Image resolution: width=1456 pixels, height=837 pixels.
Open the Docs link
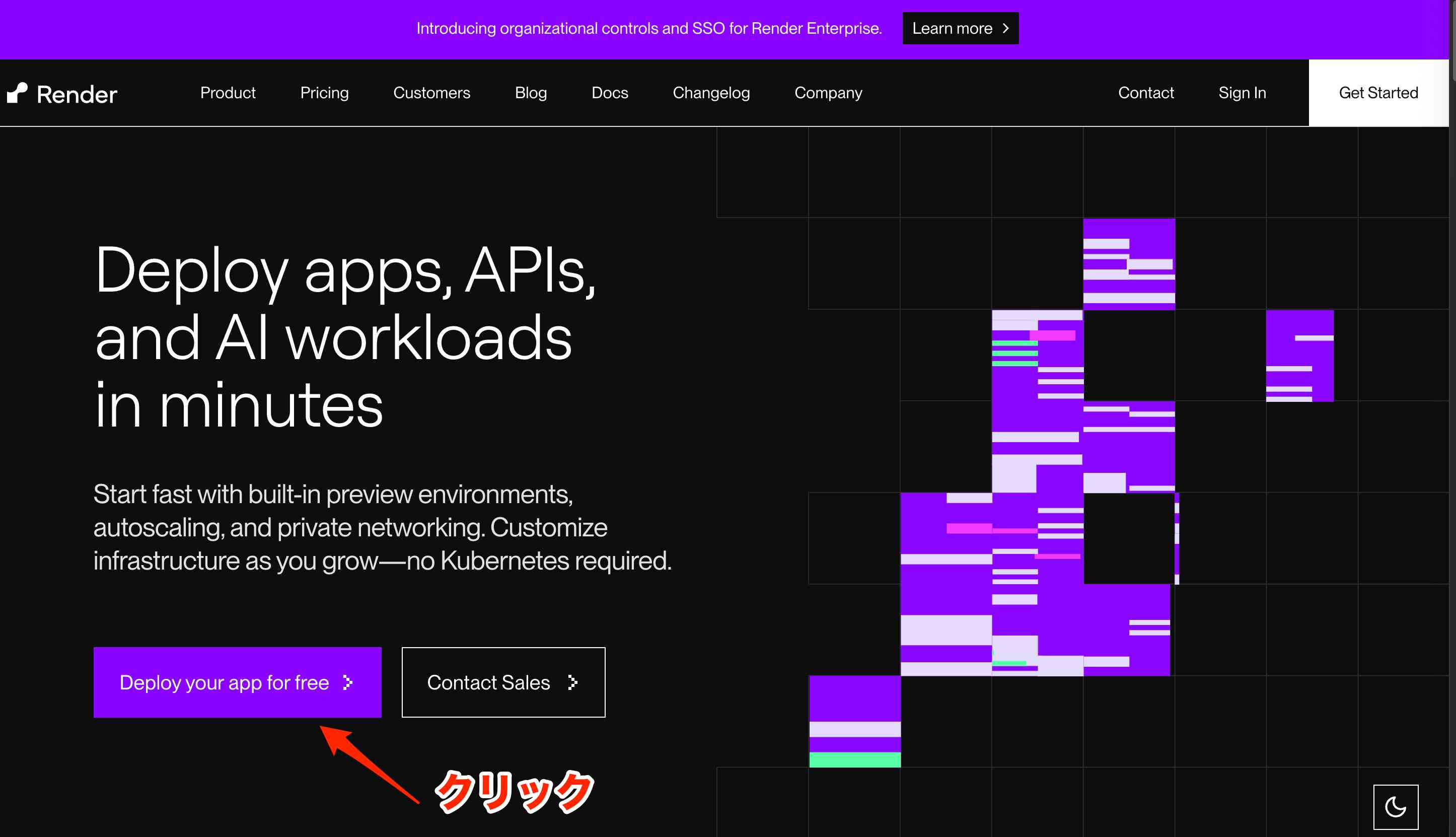(x=610, y=93)
